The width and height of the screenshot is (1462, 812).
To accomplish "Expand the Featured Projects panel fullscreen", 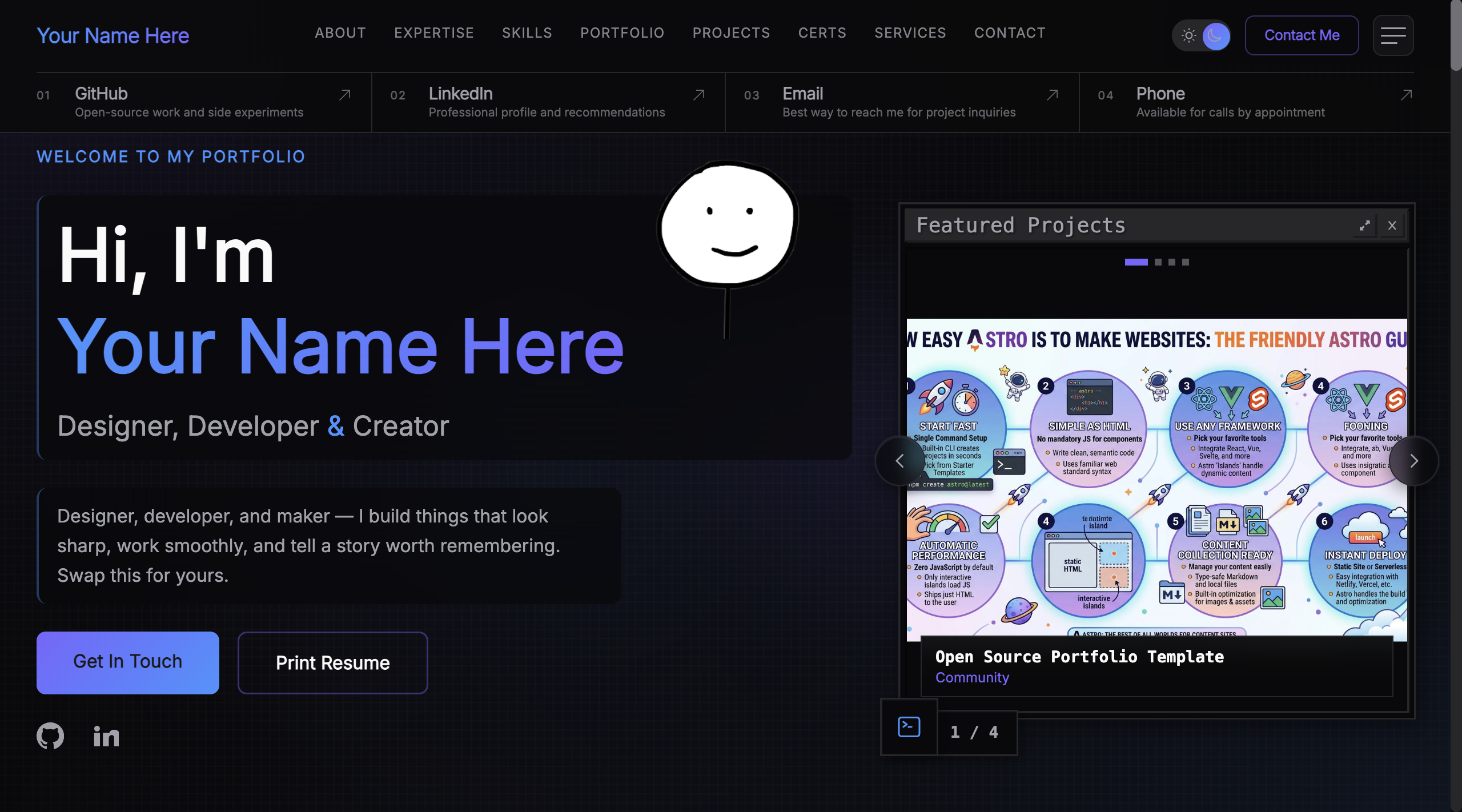I will [x=1364, y=226].
